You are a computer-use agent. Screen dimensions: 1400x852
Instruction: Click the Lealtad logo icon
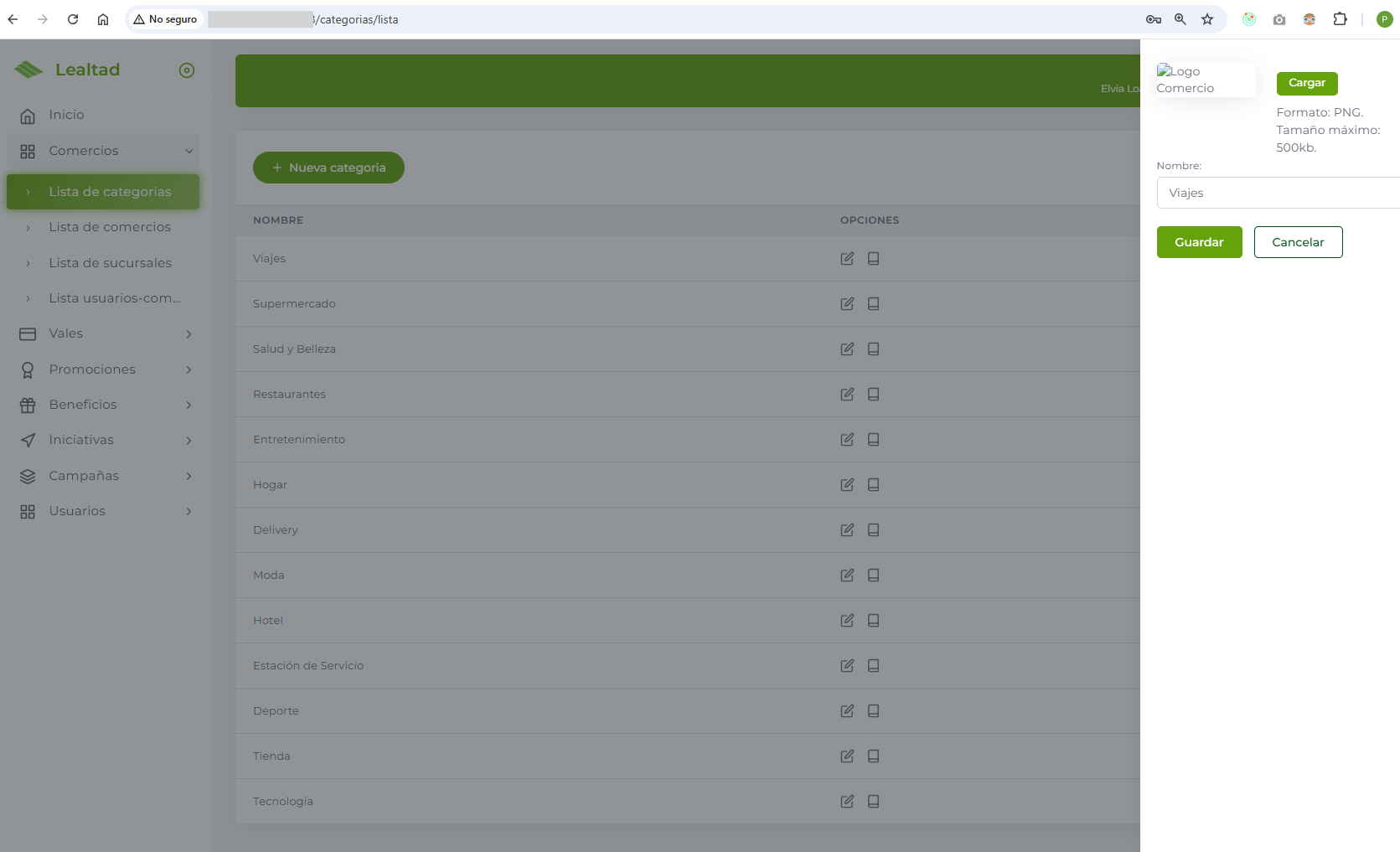[28, 70]
